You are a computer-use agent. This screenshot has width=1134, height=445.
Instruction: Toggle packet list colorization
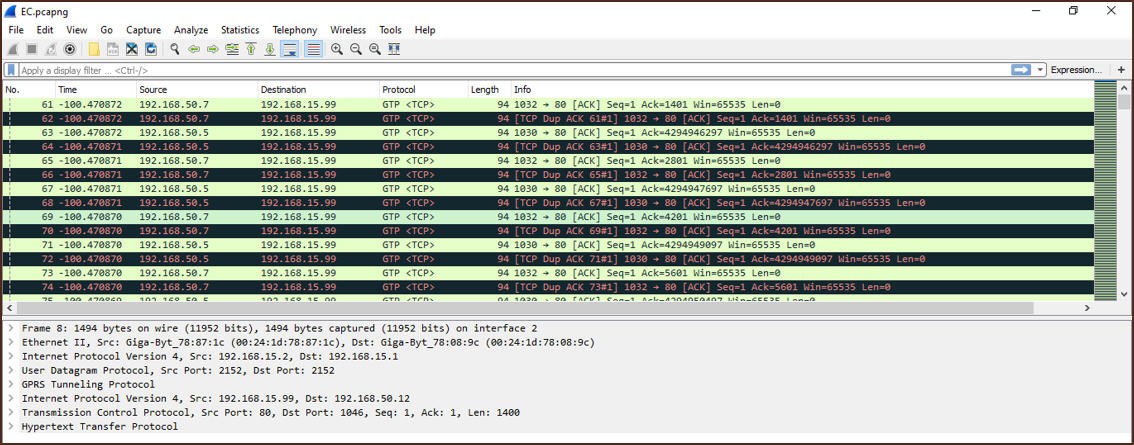313,49
